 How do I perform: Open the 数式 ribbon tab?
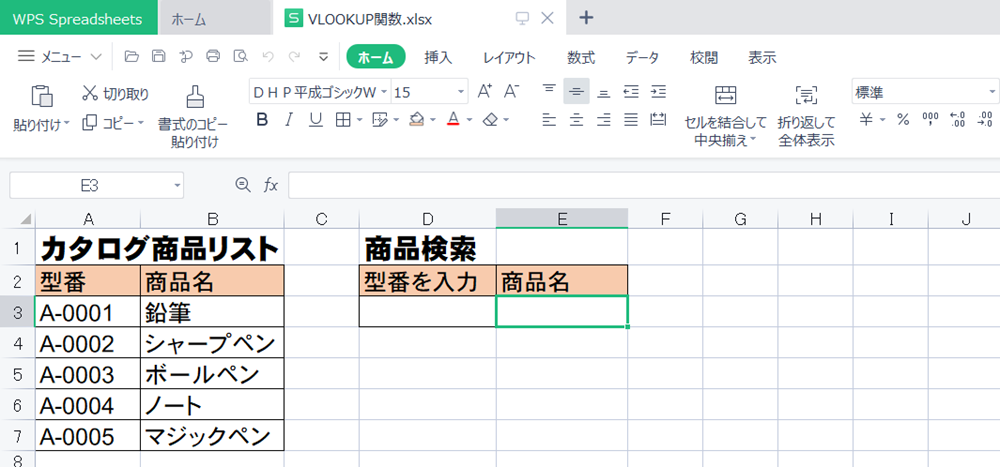tap(581, 57)
